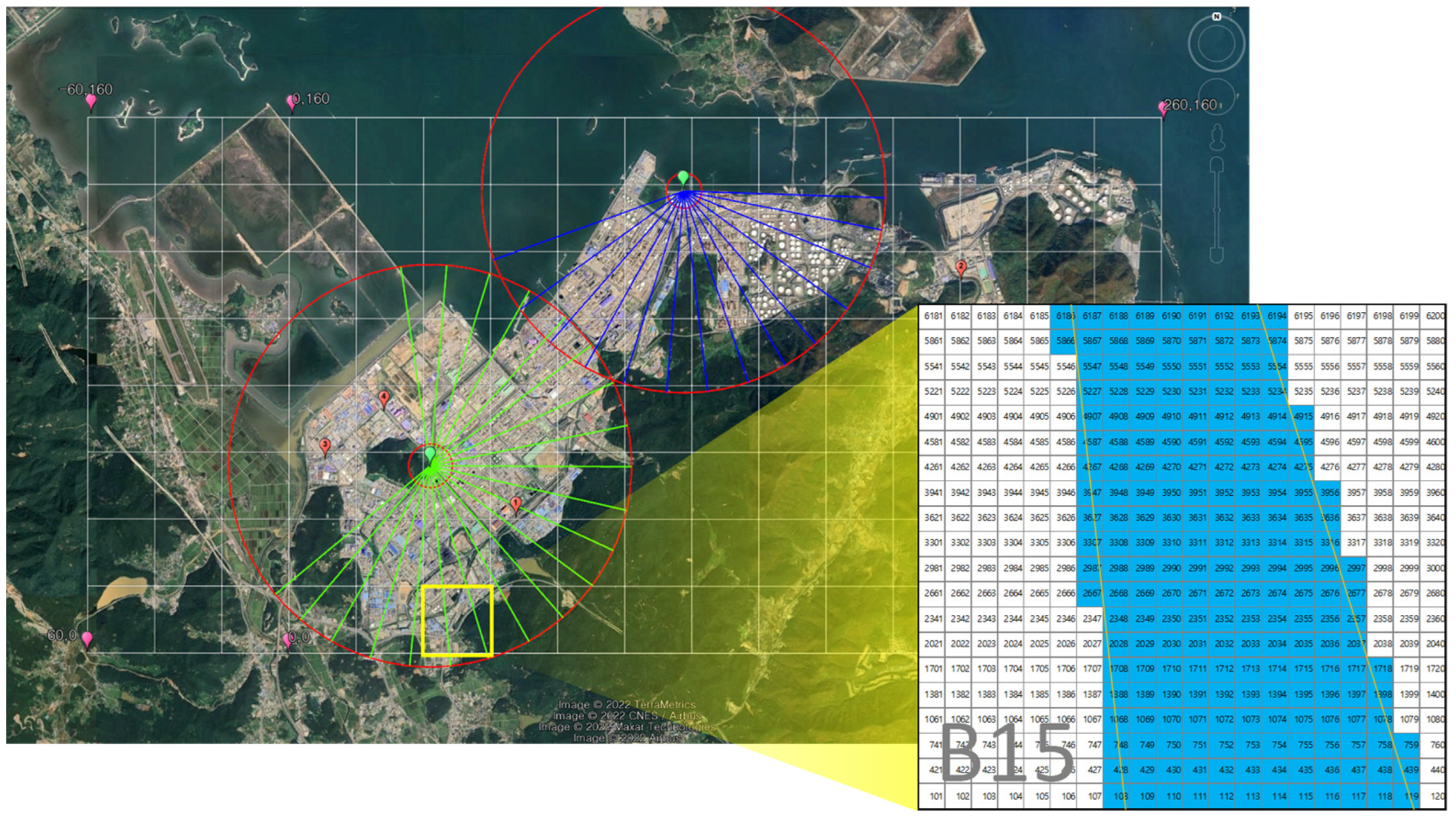Click the red pin numbered 2
The height and width of the screenshot is (823, 1456).
[961, 268]
